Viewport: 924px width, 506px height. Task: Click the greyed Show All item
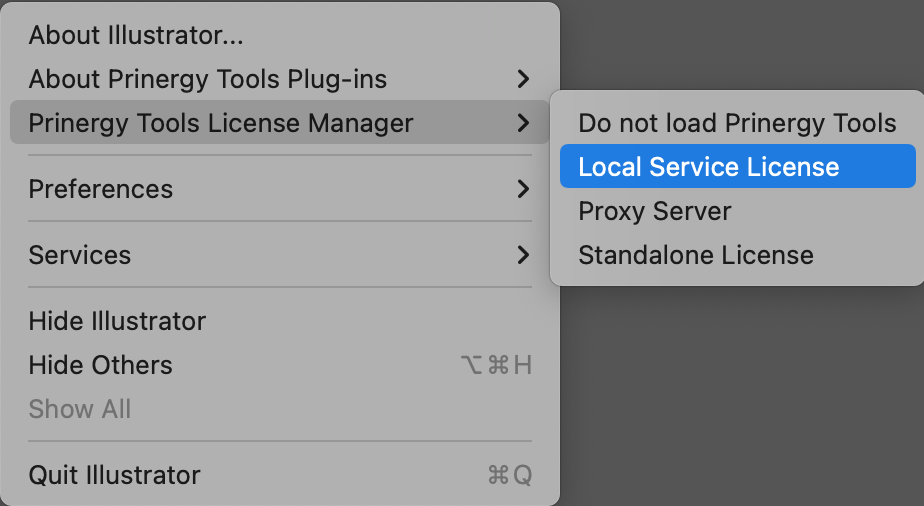pos(80,409)
